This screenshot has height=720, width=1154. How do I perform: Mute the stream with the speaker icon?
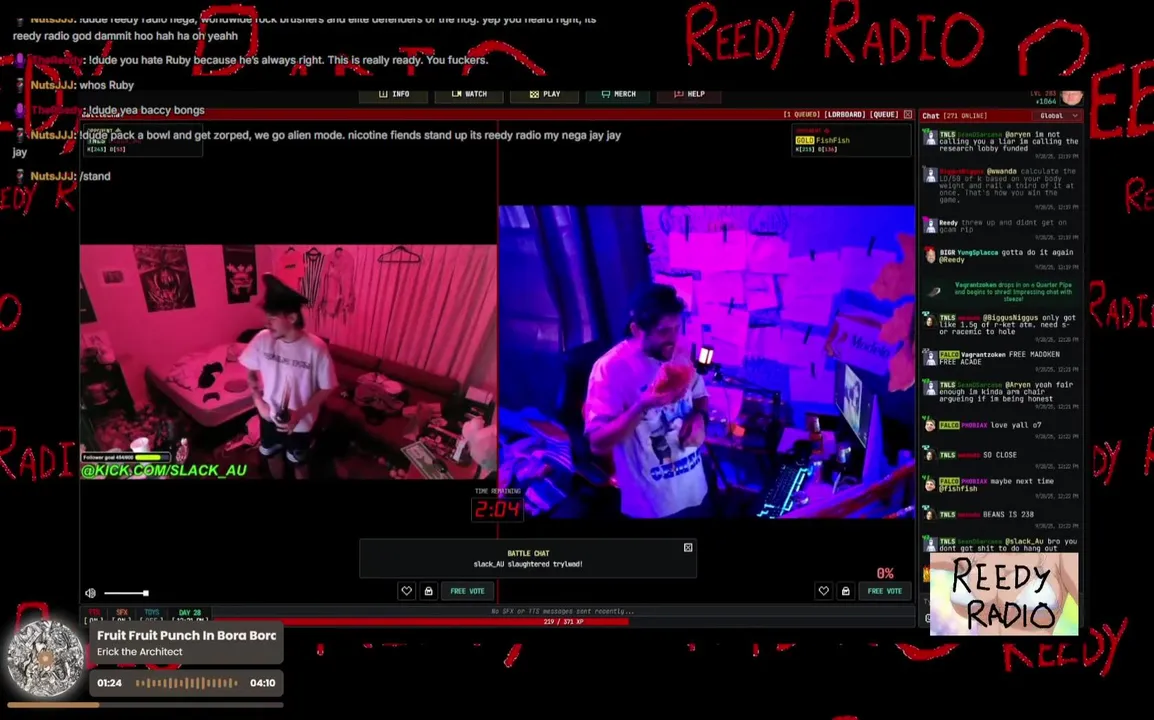click(91, 593)
